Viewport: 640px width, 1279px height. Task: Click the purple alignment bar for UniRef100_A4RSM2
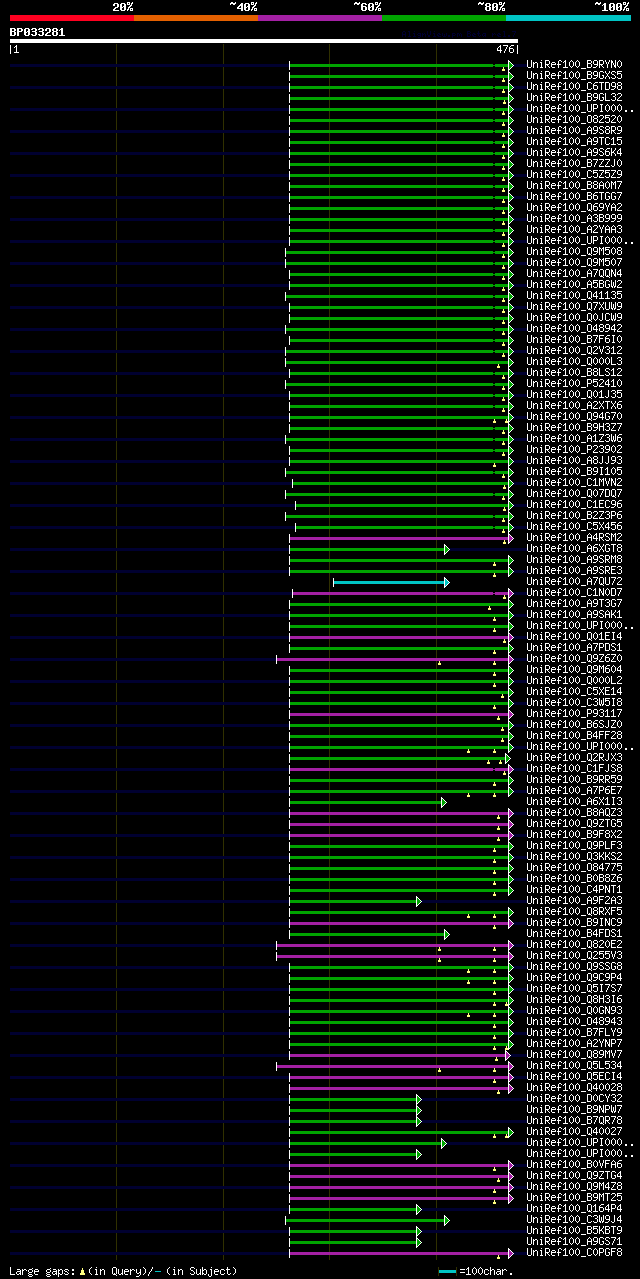coord(401,538)
